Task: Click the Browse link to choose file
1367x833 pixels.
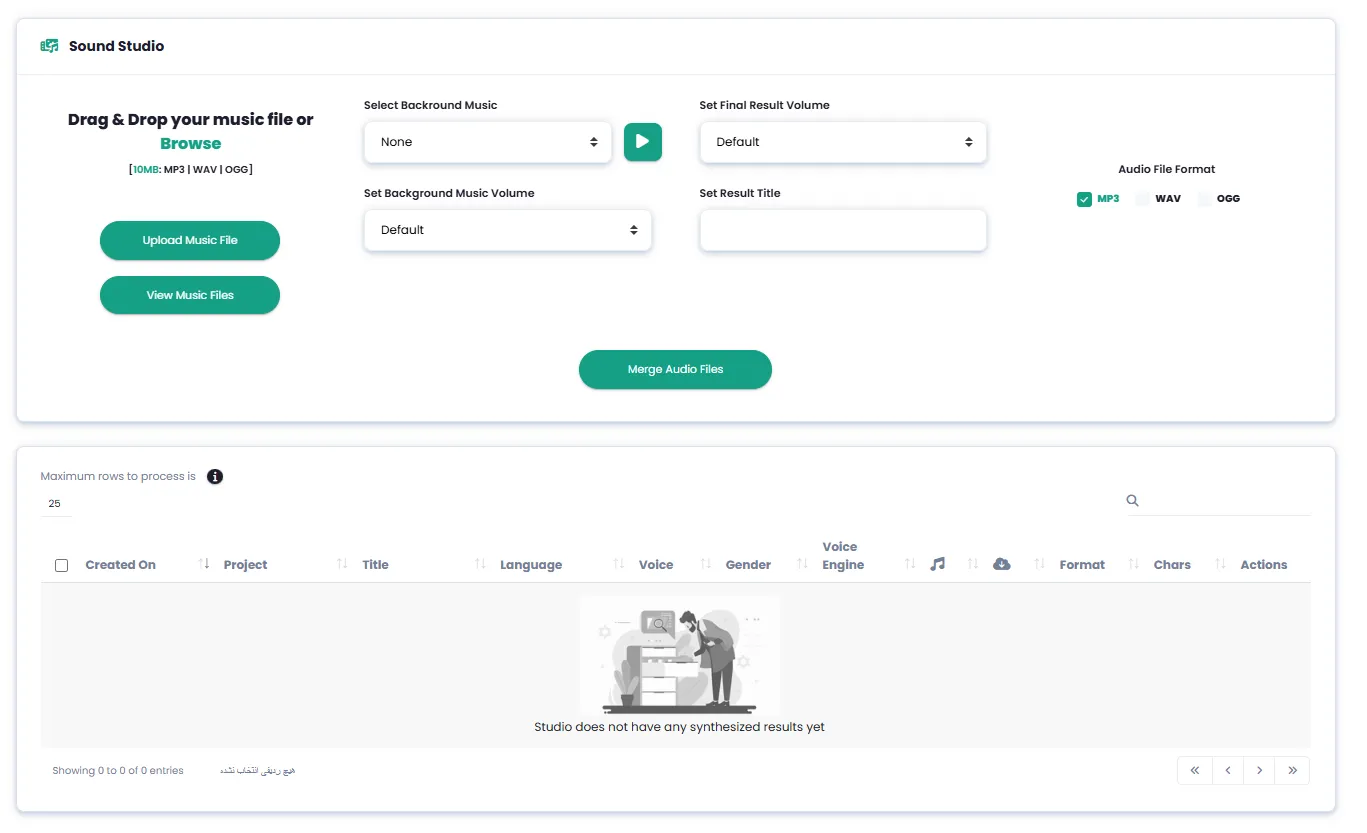Action: point(190,144)
